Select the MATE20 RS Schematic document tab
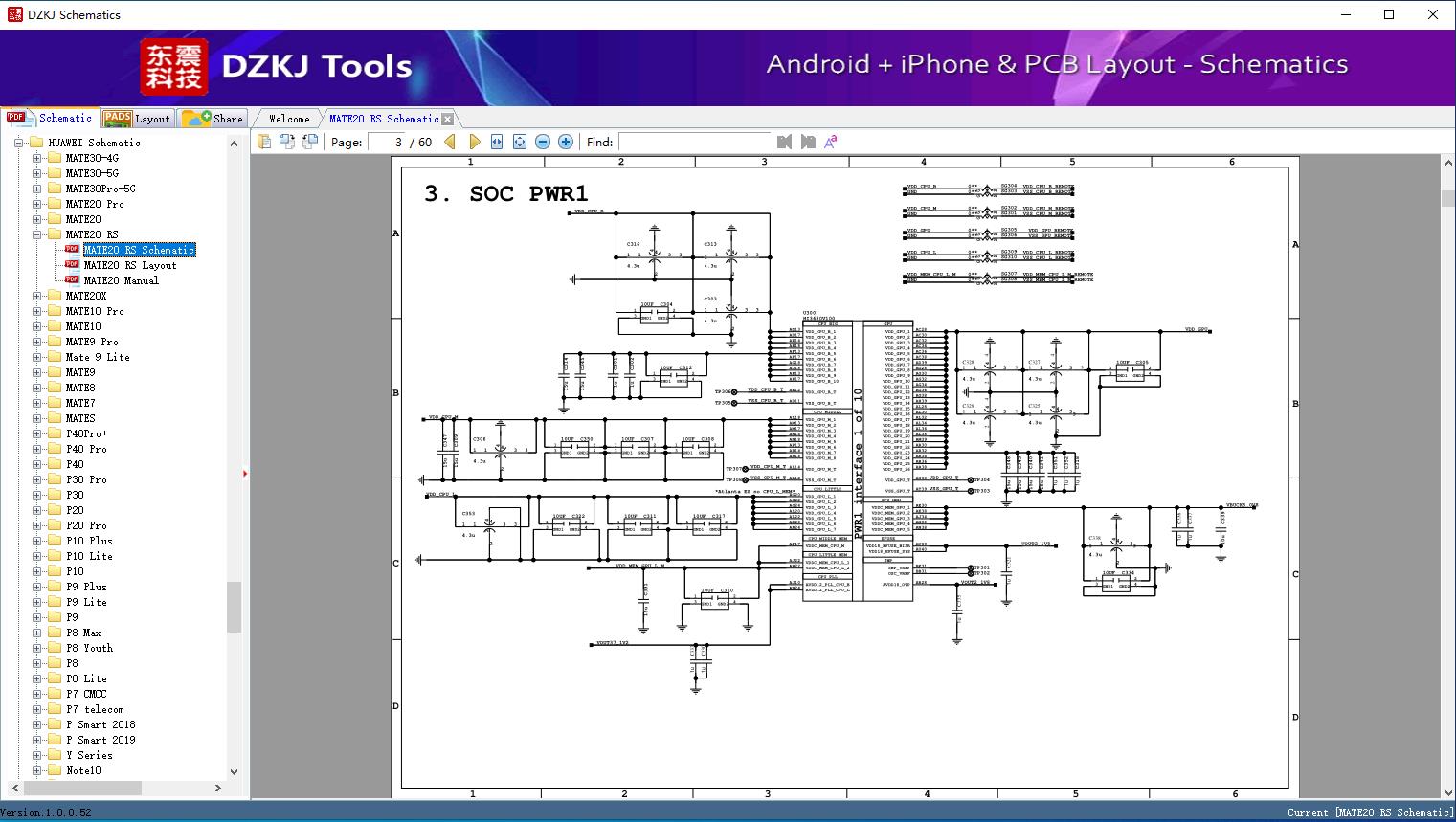 384,119
